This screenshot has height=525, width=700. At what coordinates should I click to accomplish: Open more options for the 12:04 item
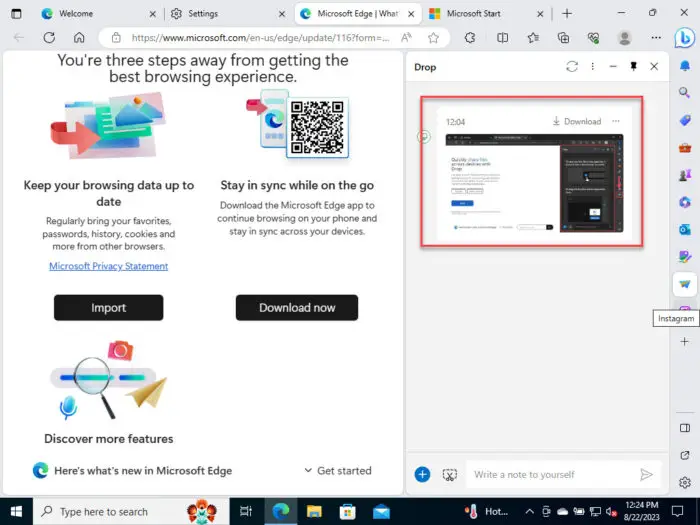616,121
